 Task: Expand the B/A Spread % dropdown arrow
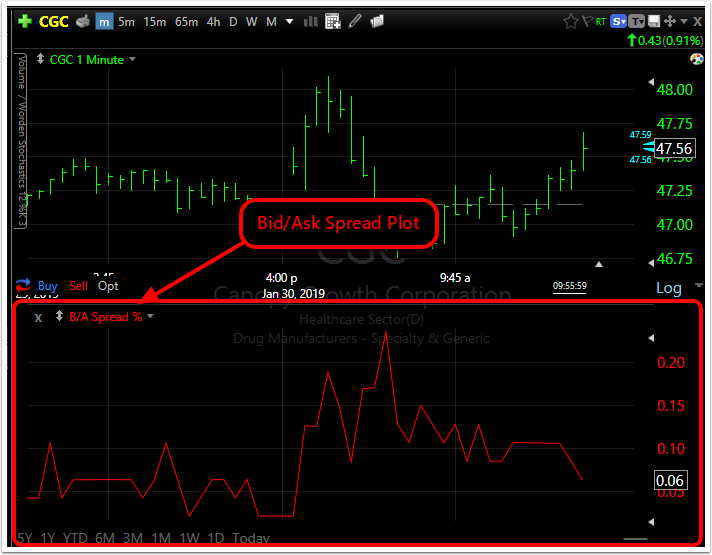[151, 316]
